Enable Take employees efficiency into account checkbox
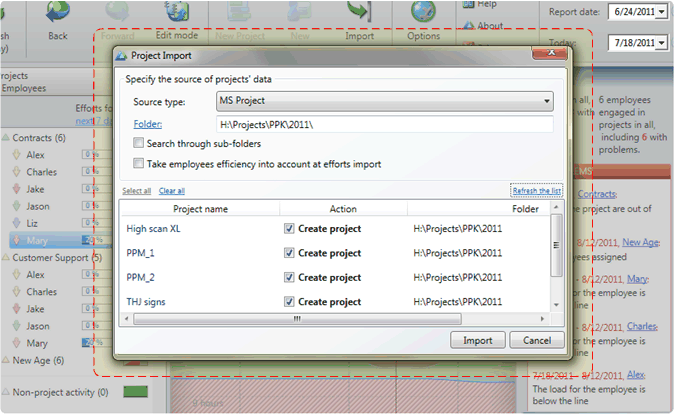 [x=138, y=164]
